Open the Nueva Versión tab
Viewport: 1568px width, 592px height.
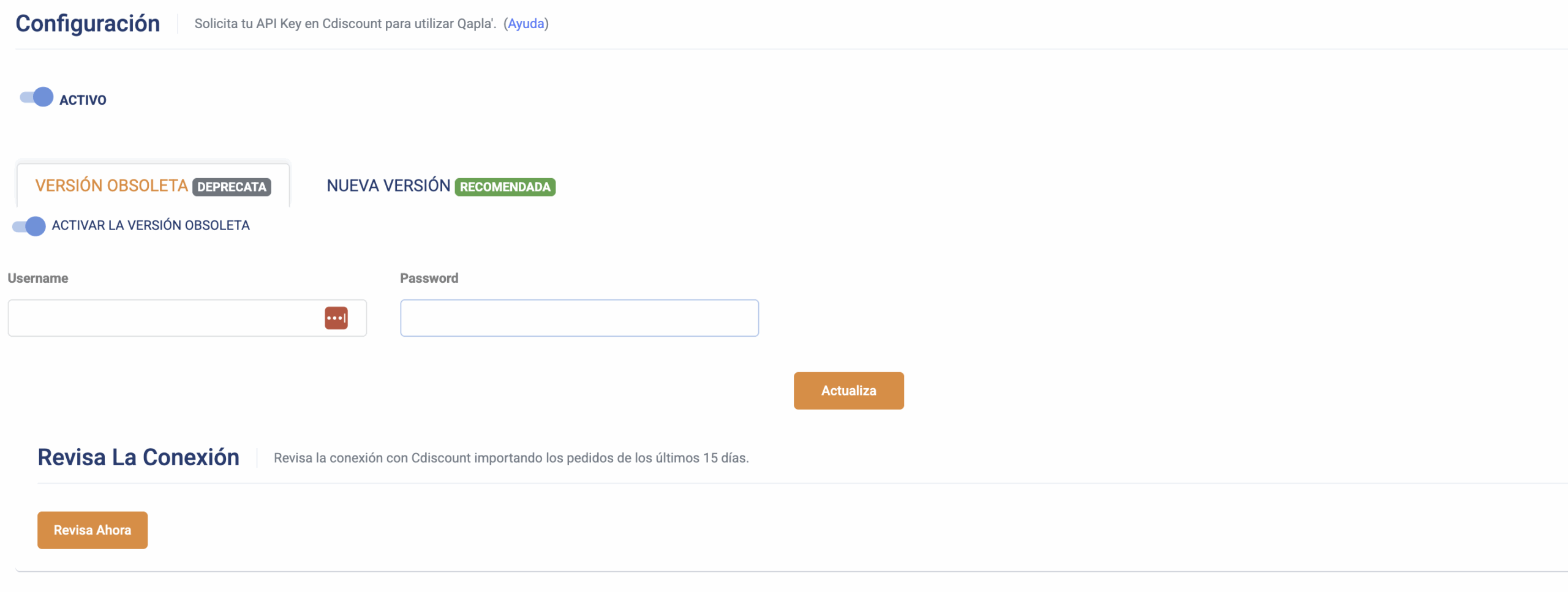coord(388,186)
